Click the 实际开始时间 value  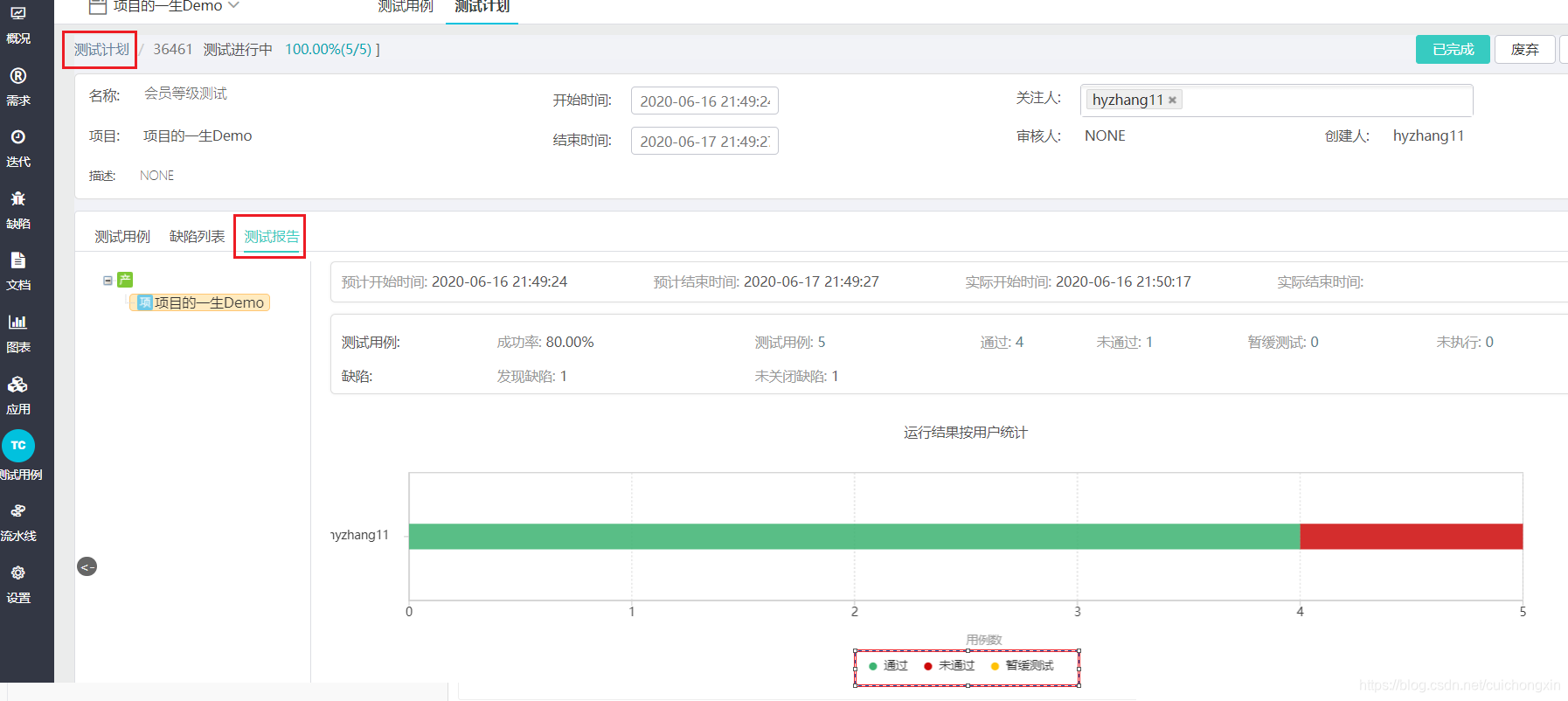click(1123, 281)
